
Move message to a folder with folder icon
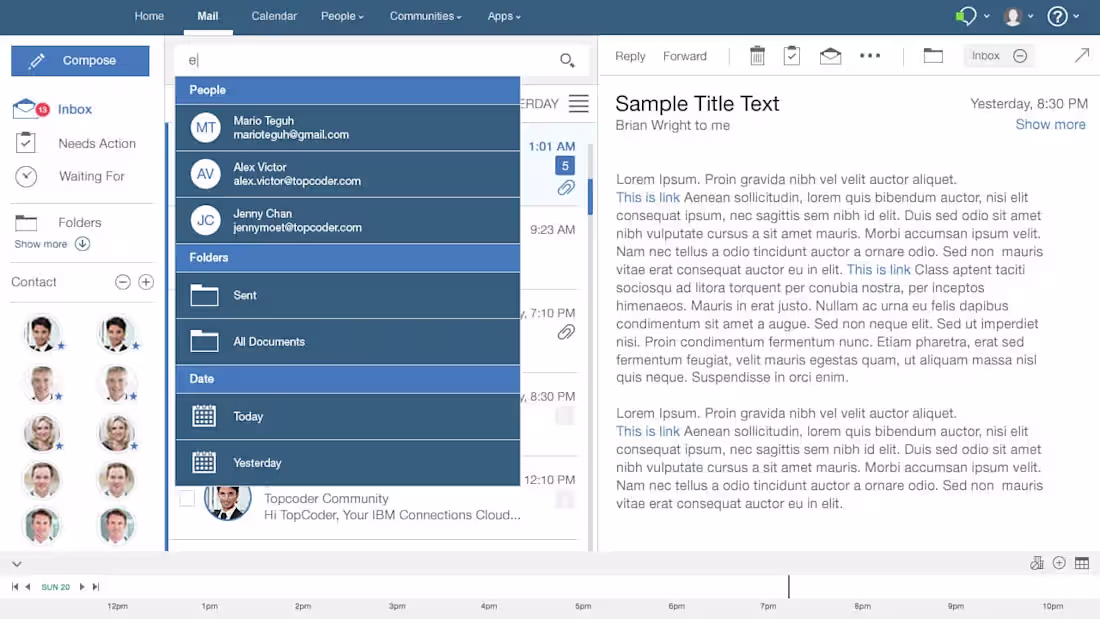click(933, 56)
